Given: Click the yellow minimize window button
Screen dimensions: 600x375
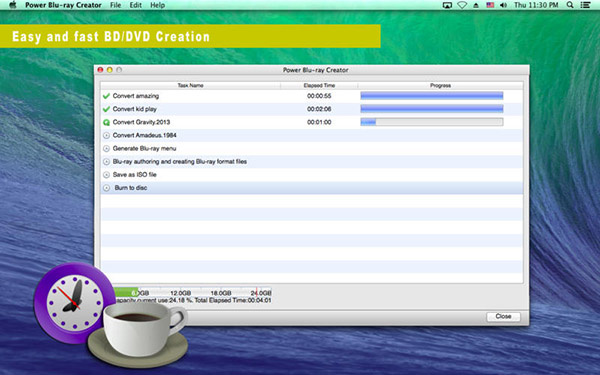Looking at the screenshot, I should click(109, 70).
